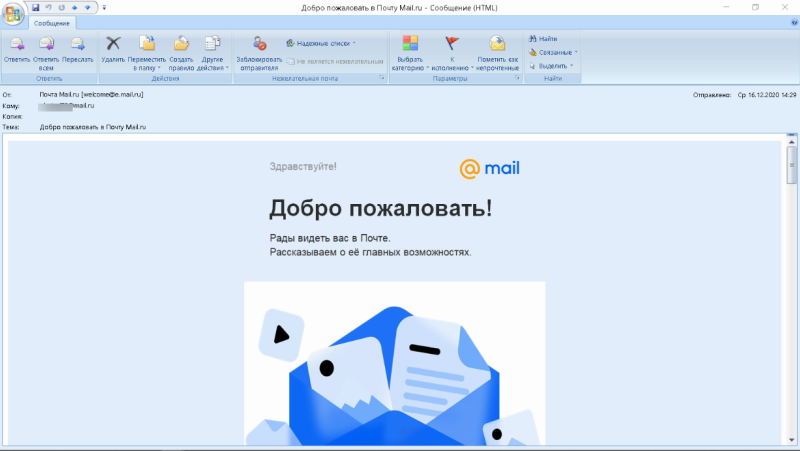Image resolution: width=800 pixels, height=451 pixels.
Task: Click the save icon in quick access toolbar
Action: pos(35,8)
